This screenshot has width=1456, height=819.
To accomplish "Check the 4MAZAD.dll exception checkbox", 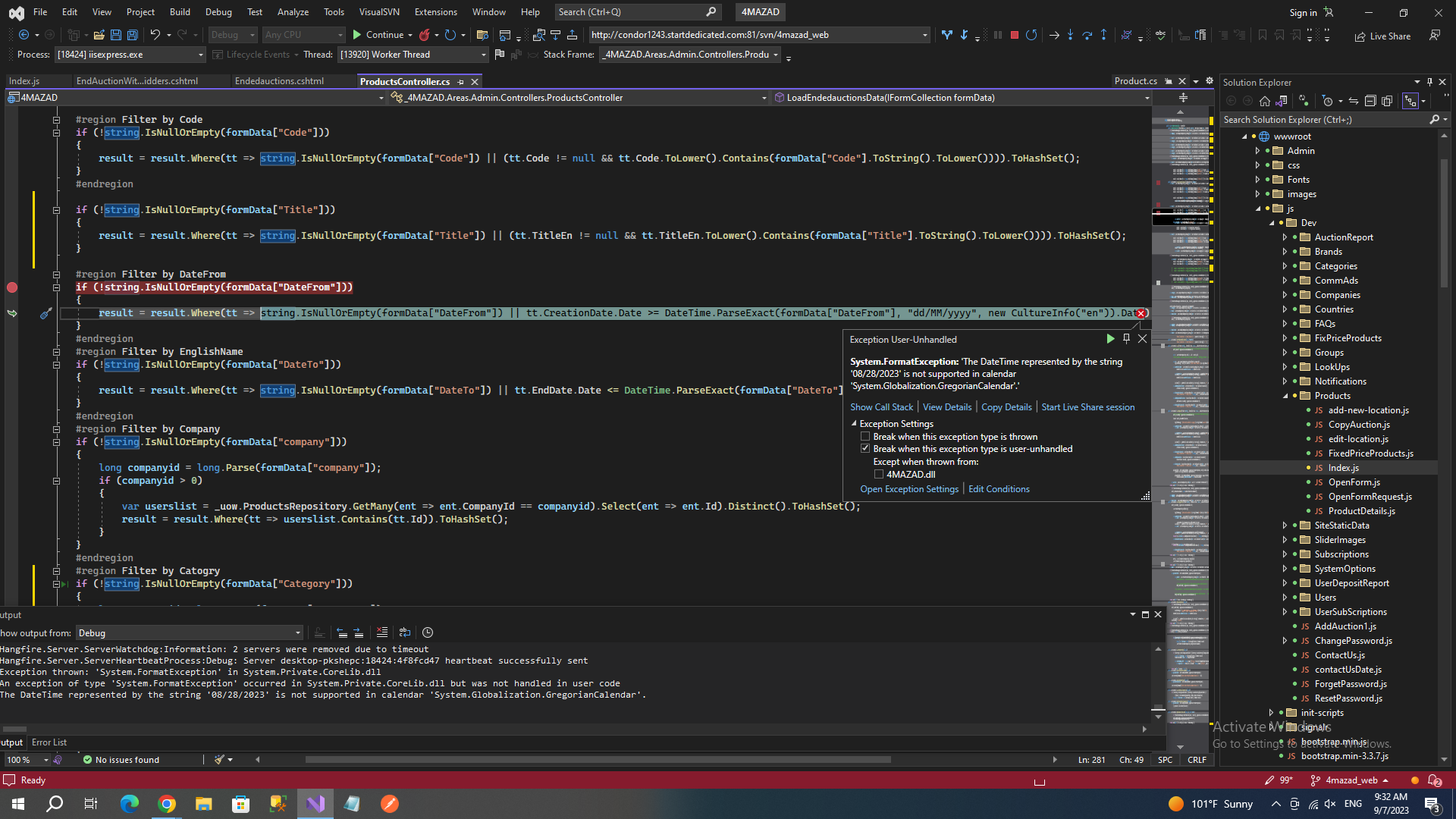I will [879, 475].
